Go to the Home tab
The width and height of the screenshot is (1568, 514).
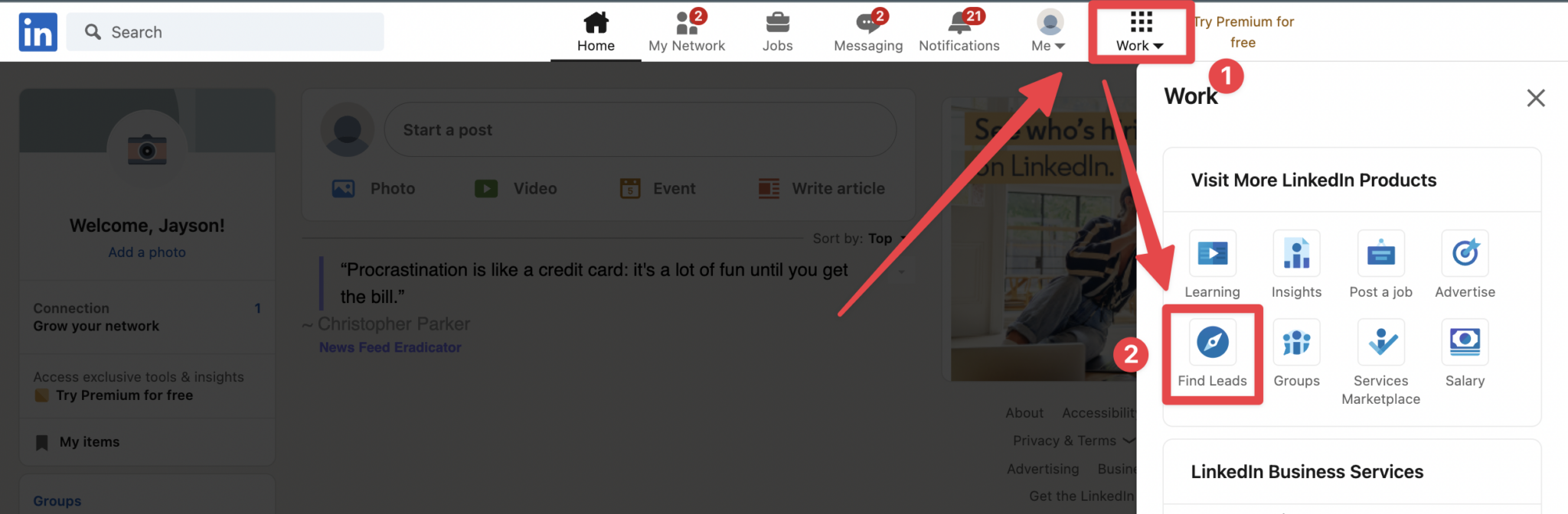click(x=596, y=32)
